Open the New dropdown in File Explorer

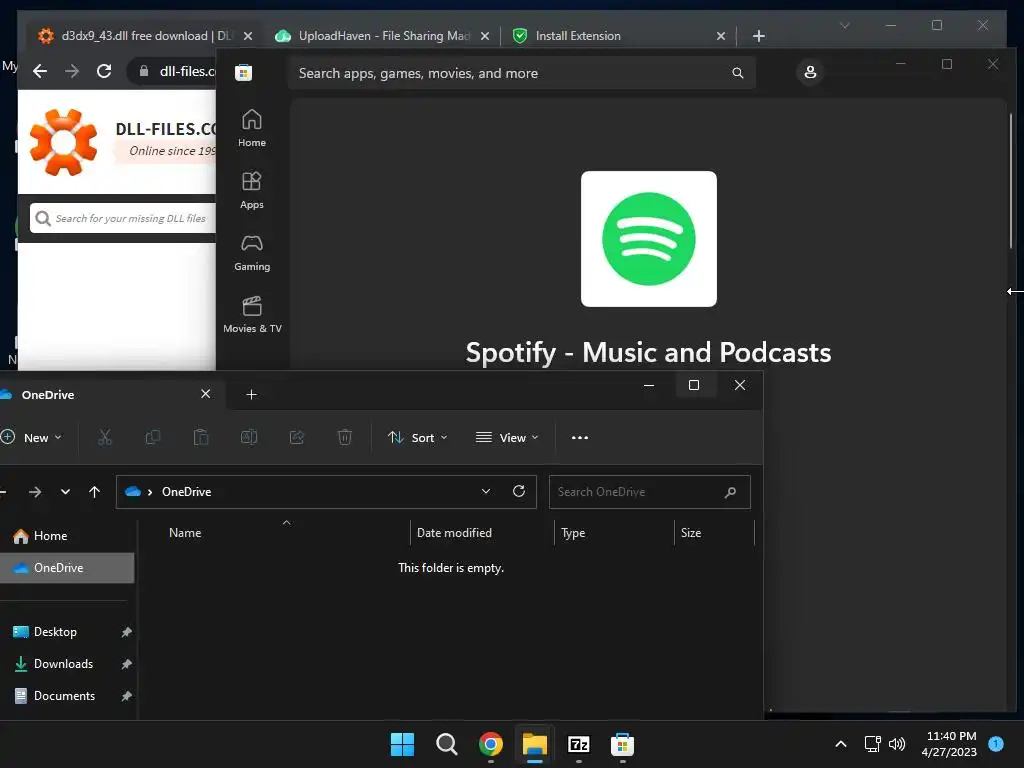33,438
